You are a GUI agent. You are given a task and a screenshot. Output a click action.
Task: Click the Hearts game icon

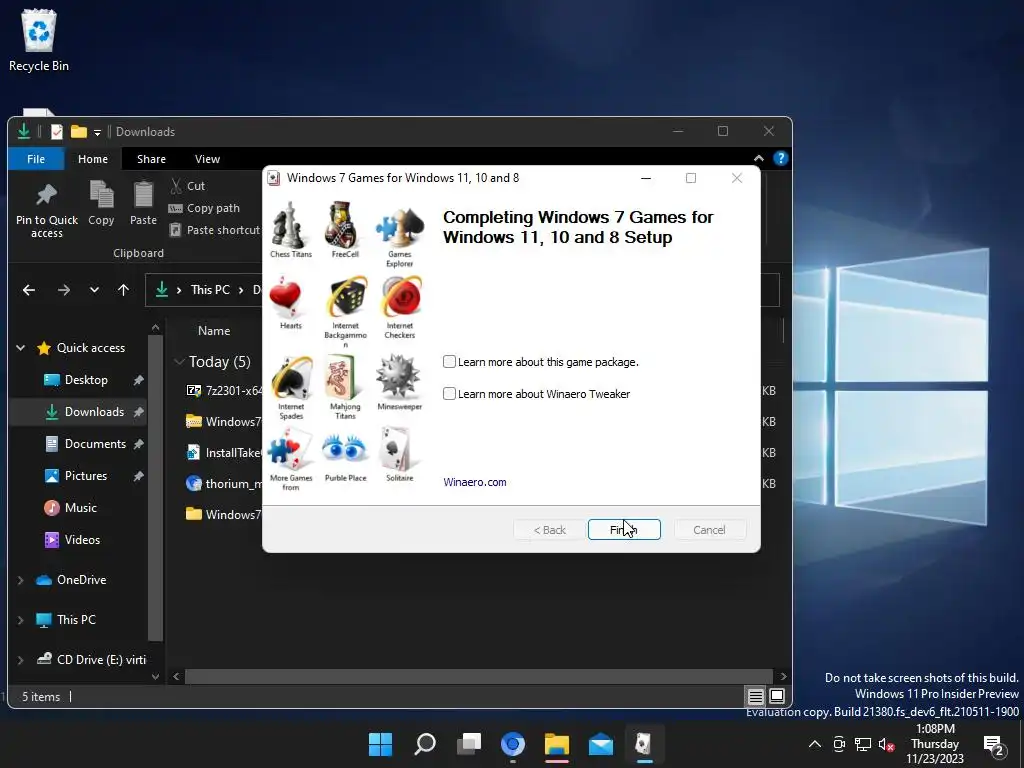coord(286,298)
